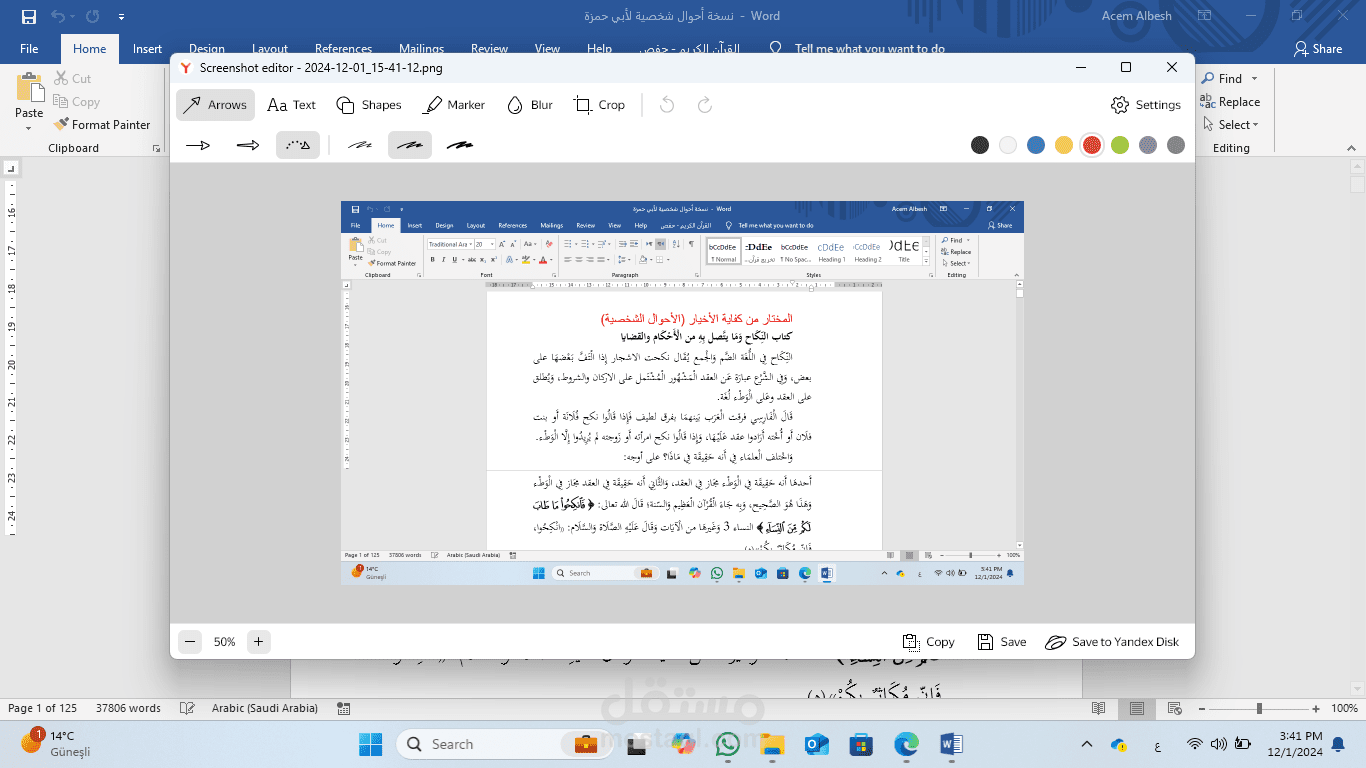This screenshot has width=1366, height=768.
Task: Open Customize Quick Access Toolbar dropdown
Action: pos(121,17)
